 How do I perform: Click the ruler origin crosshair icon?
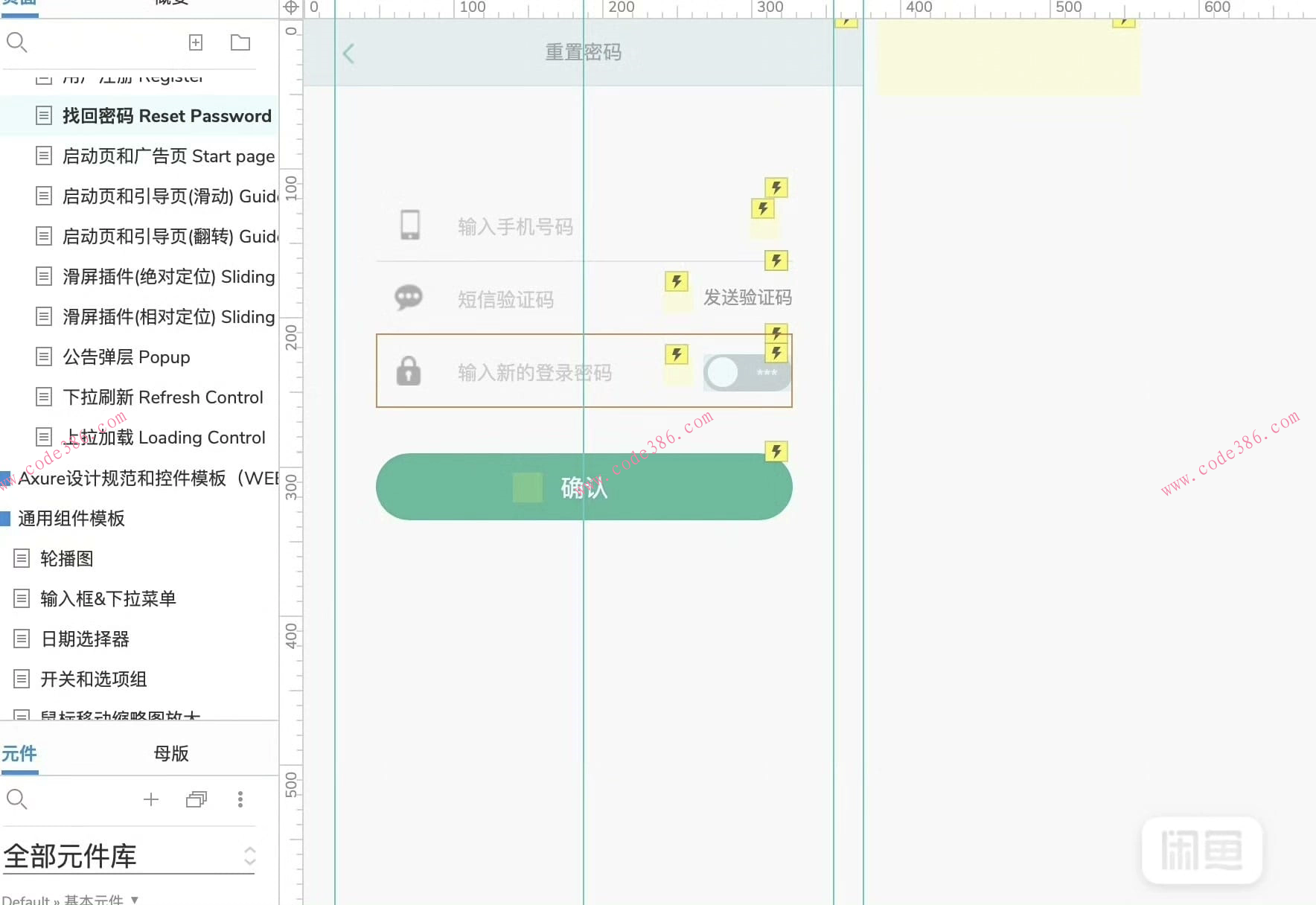(291, 7)
